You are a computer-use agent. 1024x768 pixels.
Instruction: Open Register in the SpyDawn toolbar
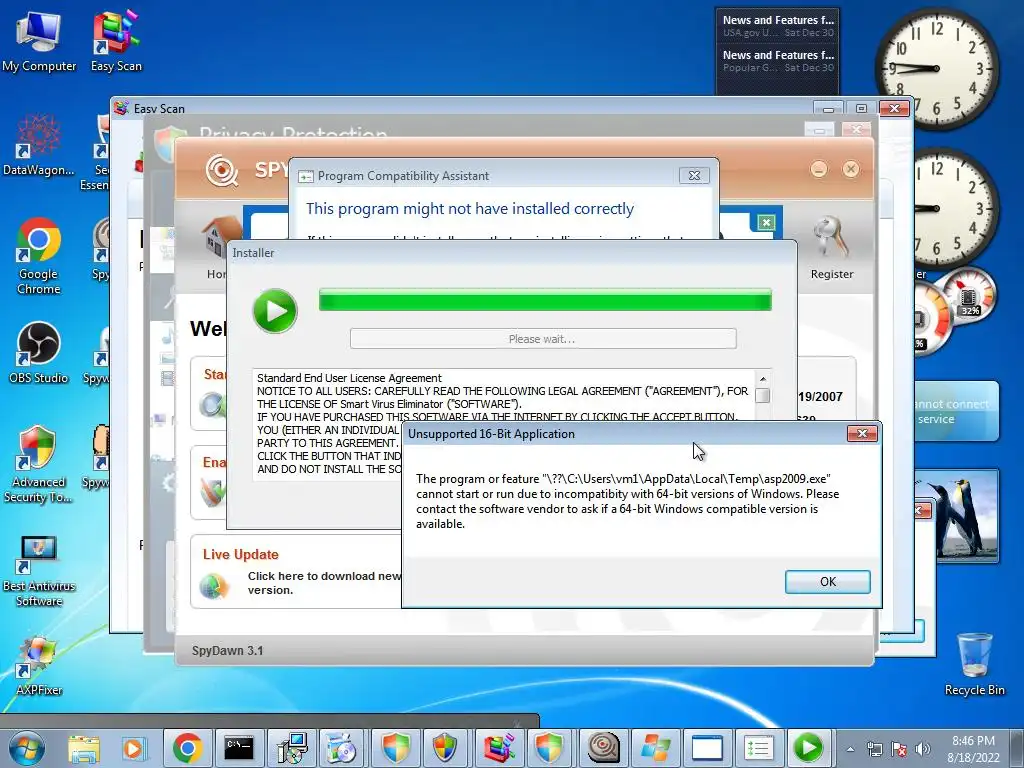coord(831,248)
